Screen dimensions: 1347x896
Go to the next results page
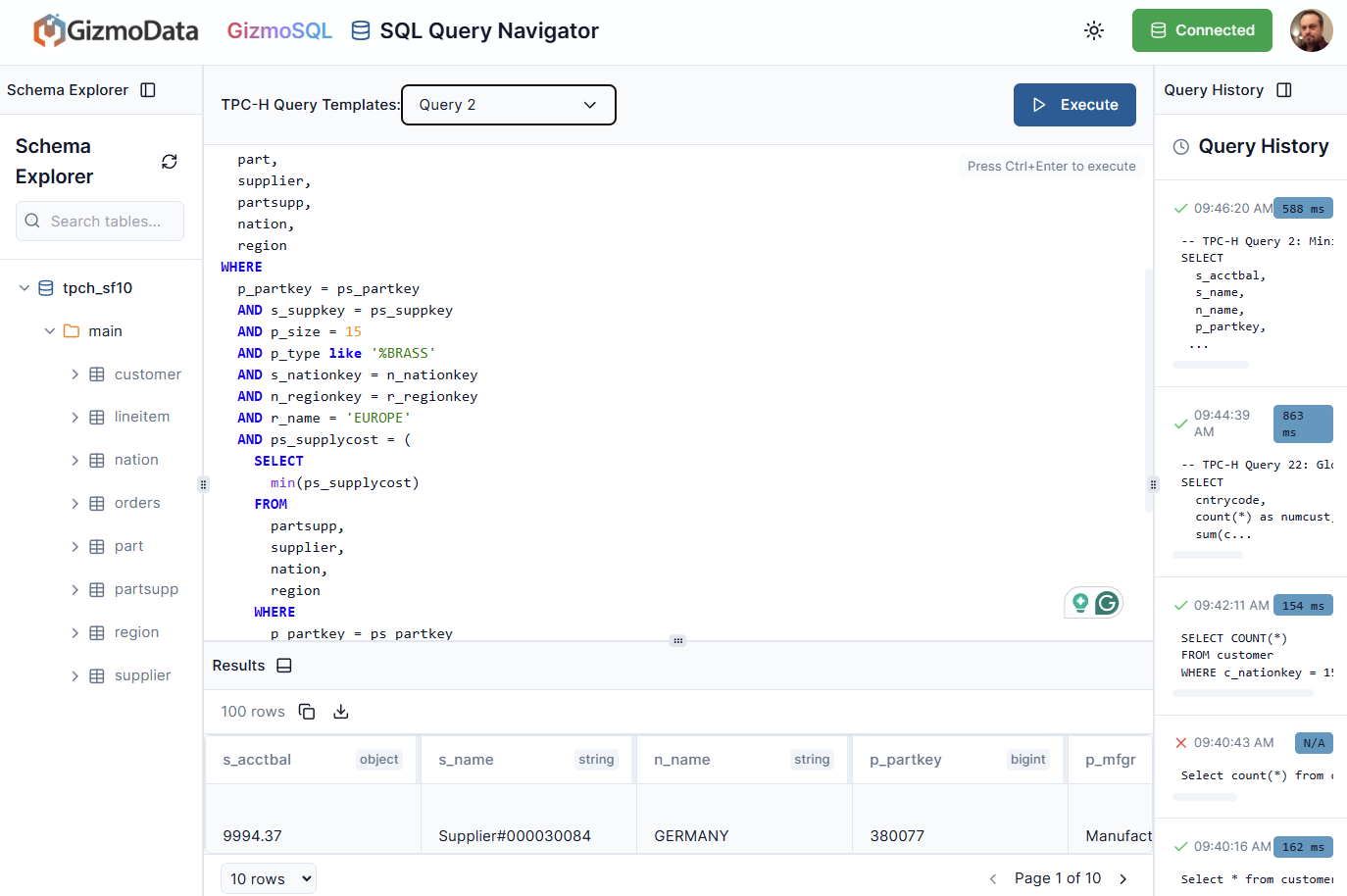1123,878
